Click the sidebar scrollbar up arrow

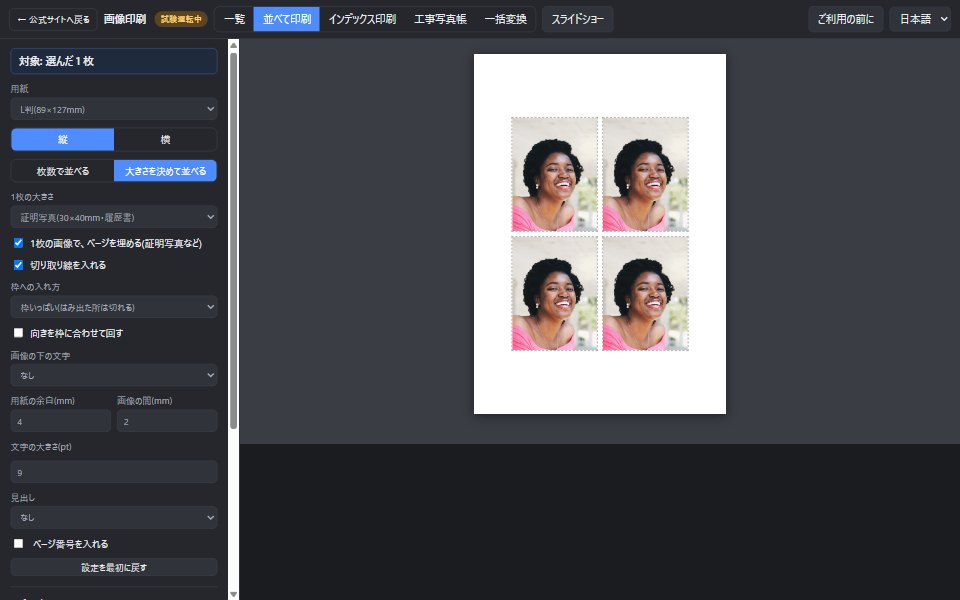[x=233, y=45]
